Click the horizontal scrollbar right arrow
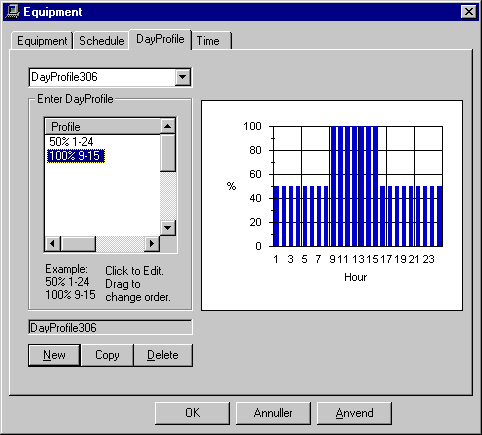The image size is (482, 435). (152, 244)
